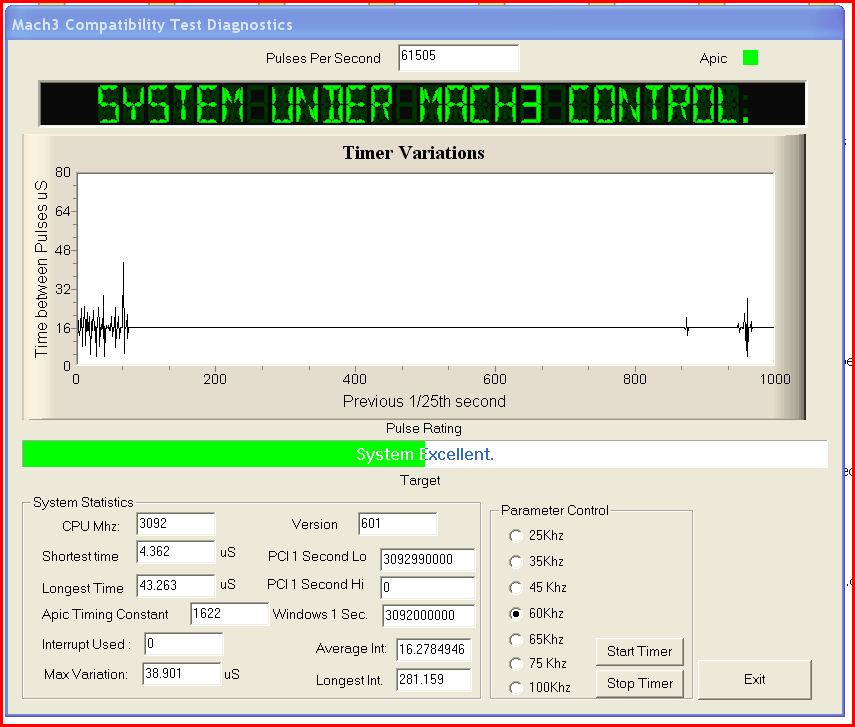Click the Max Variation field
855x727 pixels.
click(x=182, y=674)
